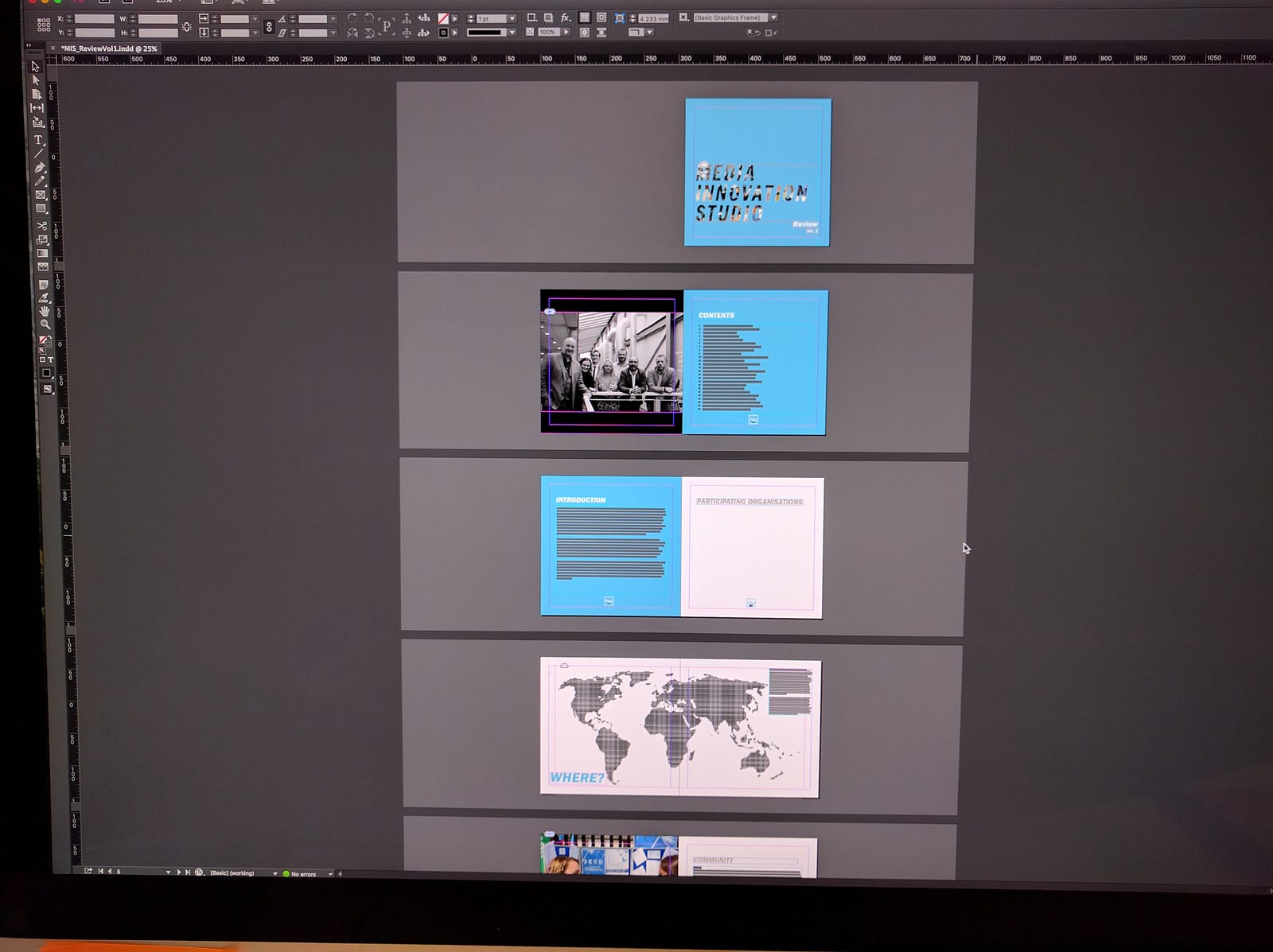The image size is (1273, 952).
Task: Flip the selection vertically
Action: [369, 33]
